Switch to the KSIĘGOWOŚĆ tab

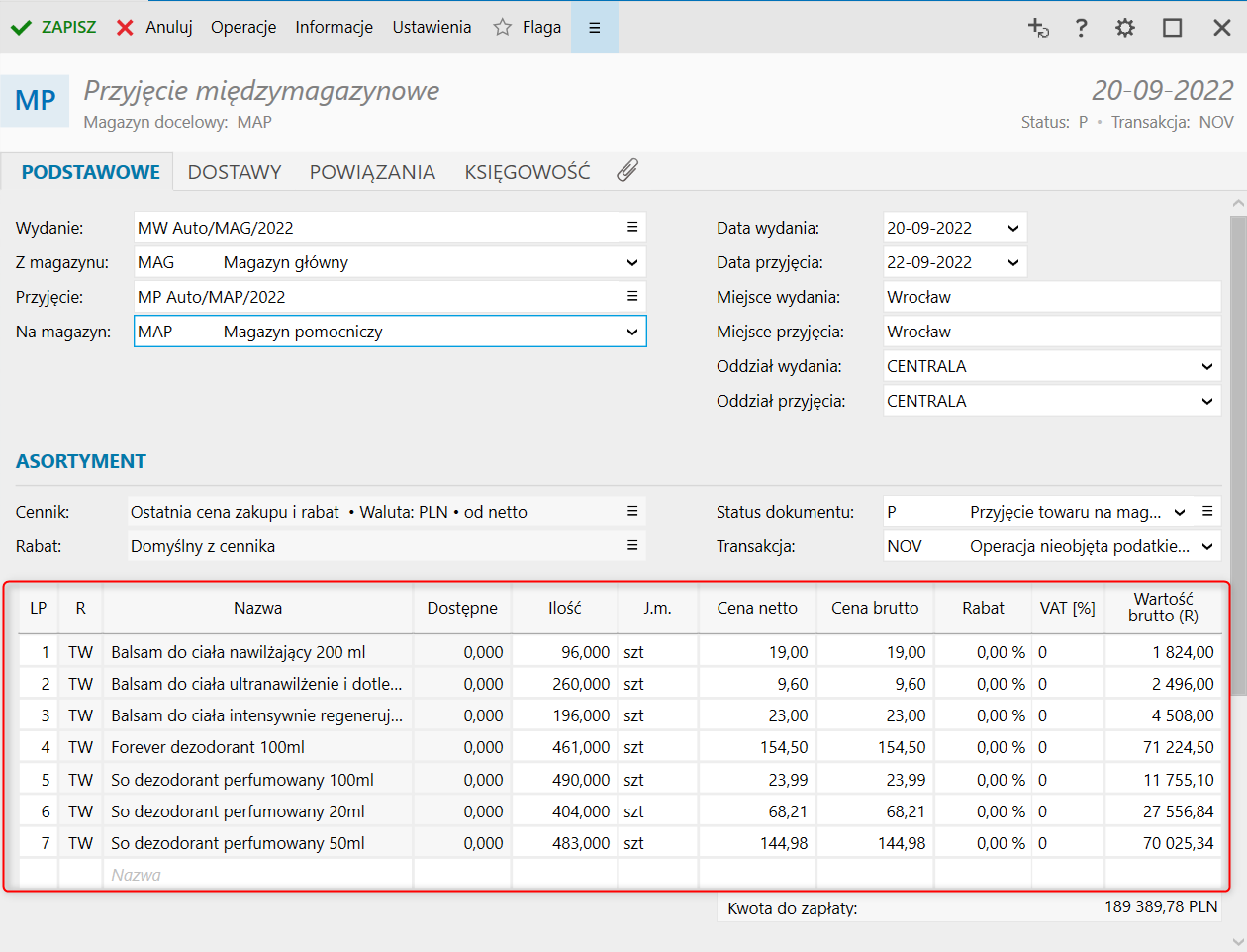(x=527, y=172)
